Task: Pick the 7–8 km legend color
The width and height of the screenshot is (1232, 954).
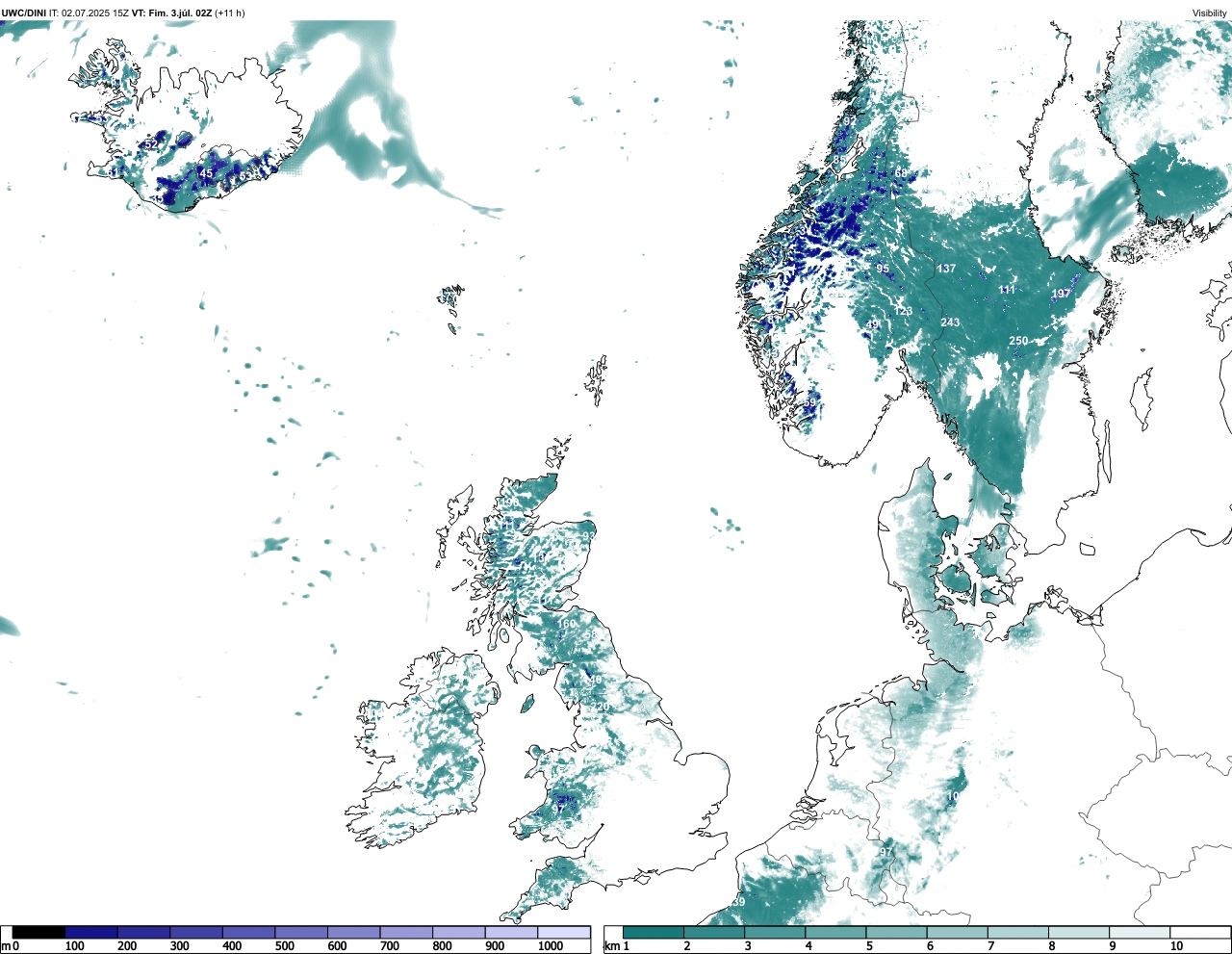Action: [1017, 932]
